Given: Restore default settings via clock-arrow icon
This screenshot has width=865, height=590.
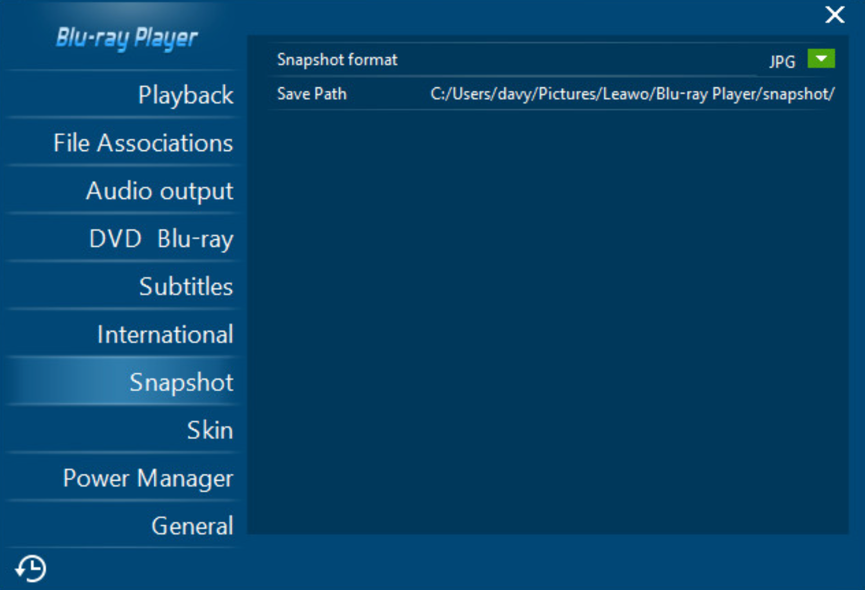Looking at the screenshot, I should [30, 569].
